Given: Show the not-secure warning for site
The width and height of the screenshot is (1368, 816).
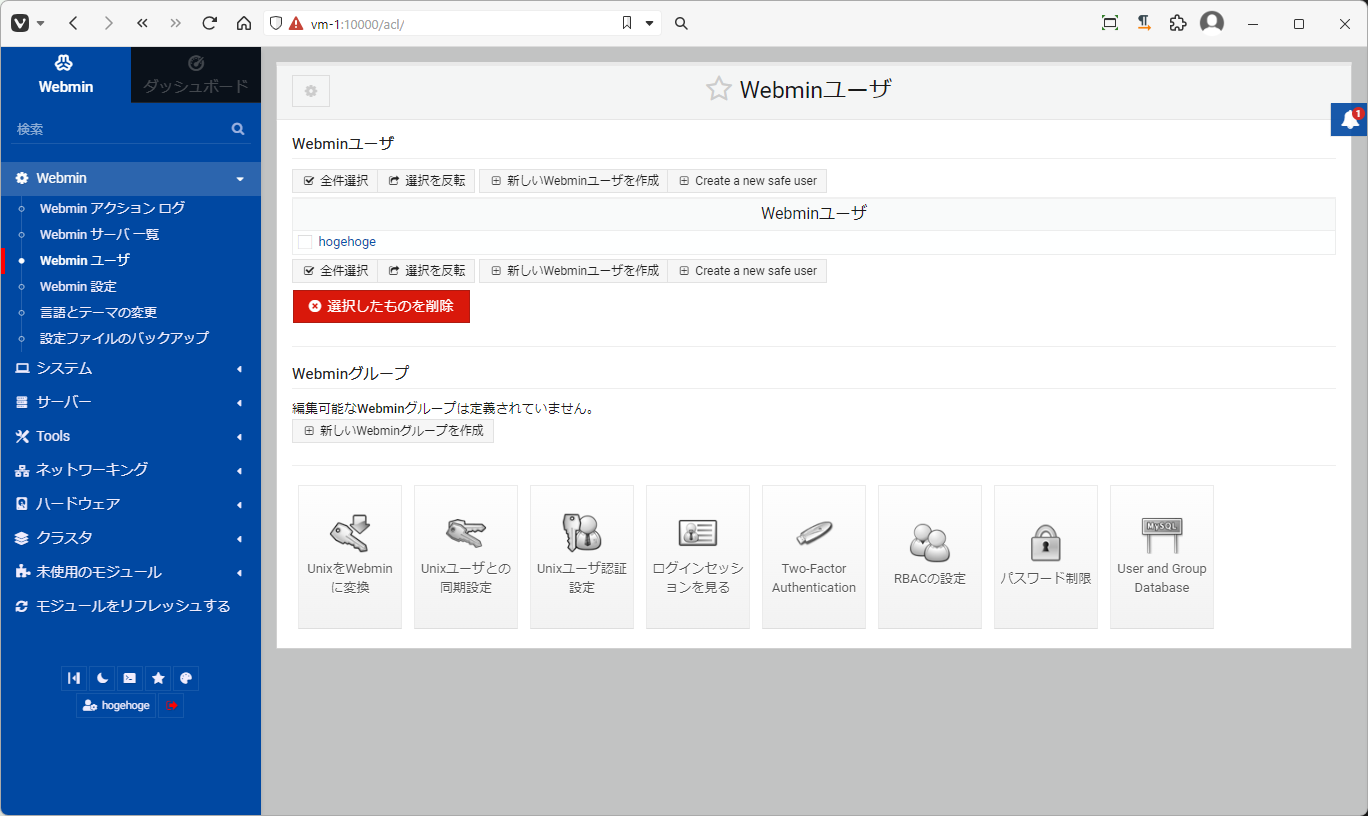Looking at the screenshot, I should coord(296,23).
